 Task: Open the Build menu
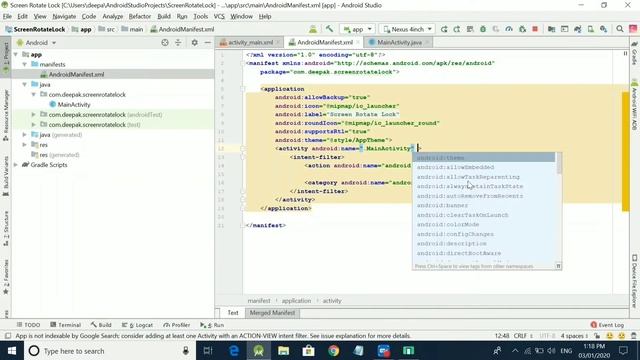164,16
